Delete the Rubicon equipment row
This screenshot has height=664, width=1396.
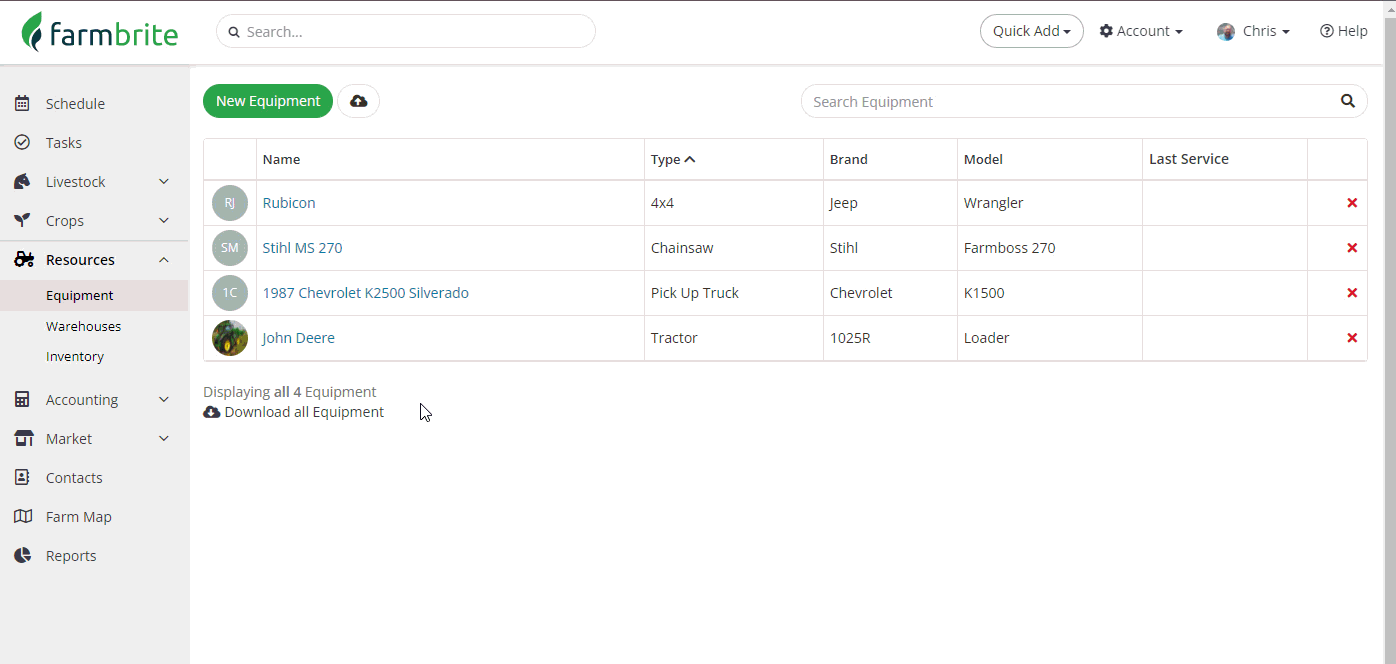pos(1352,203)
